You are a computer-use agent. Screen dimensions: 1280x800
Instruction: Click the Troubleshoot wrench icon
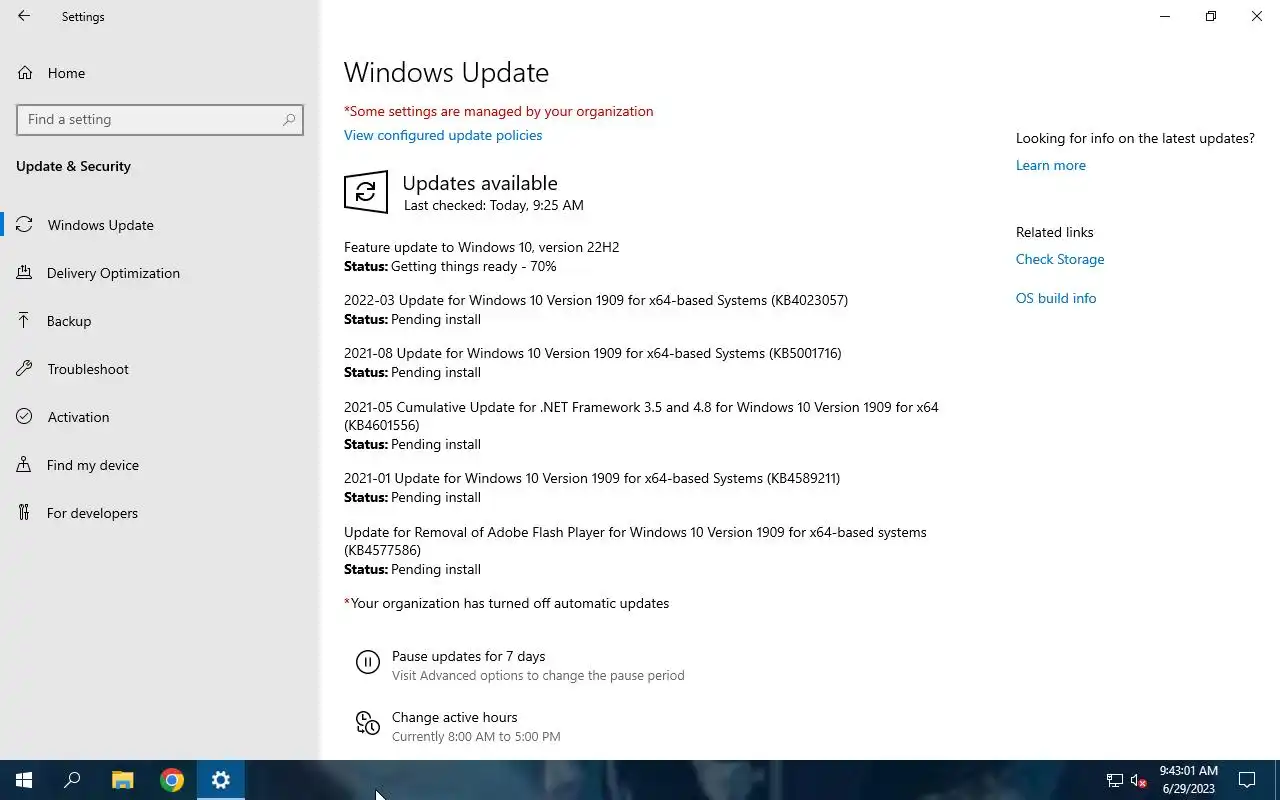24,369
